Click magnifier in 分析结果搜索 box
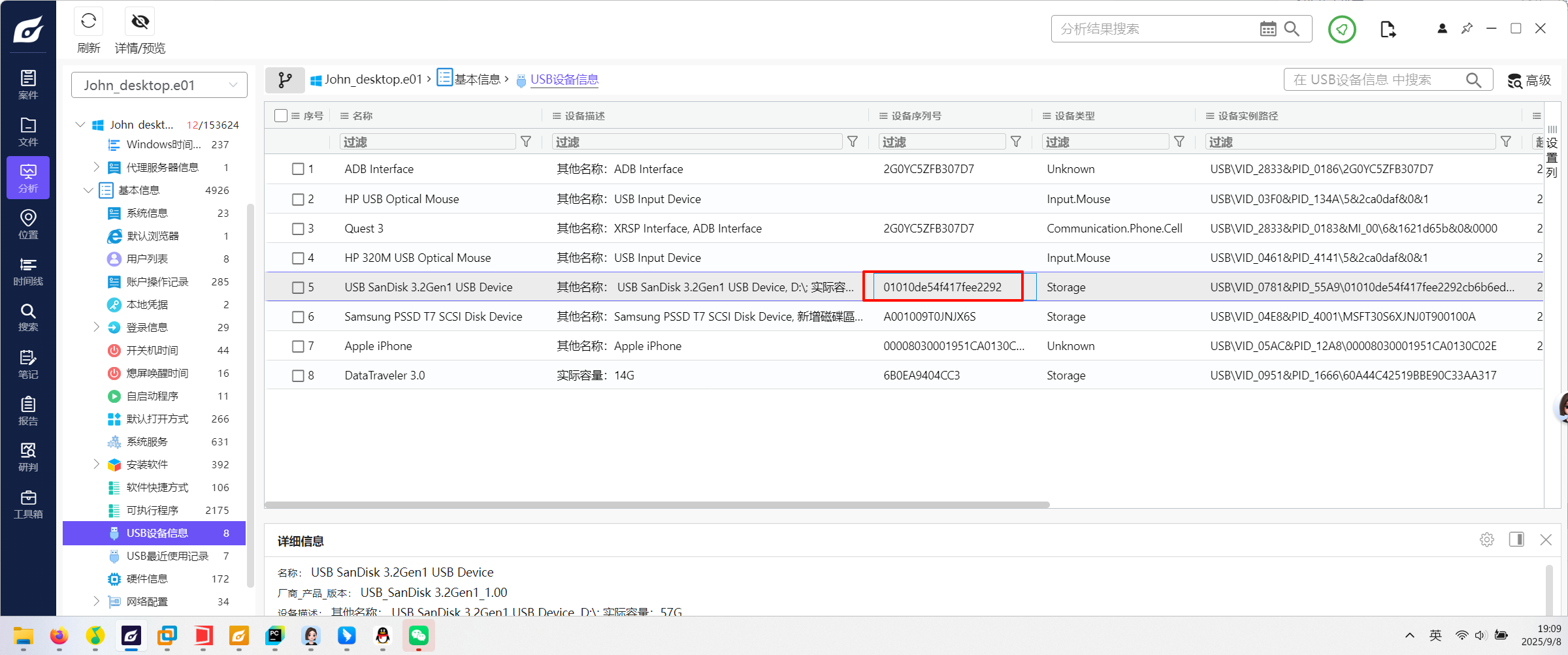This screenshot has width=1568, height=655. (x=1292, y=29)
